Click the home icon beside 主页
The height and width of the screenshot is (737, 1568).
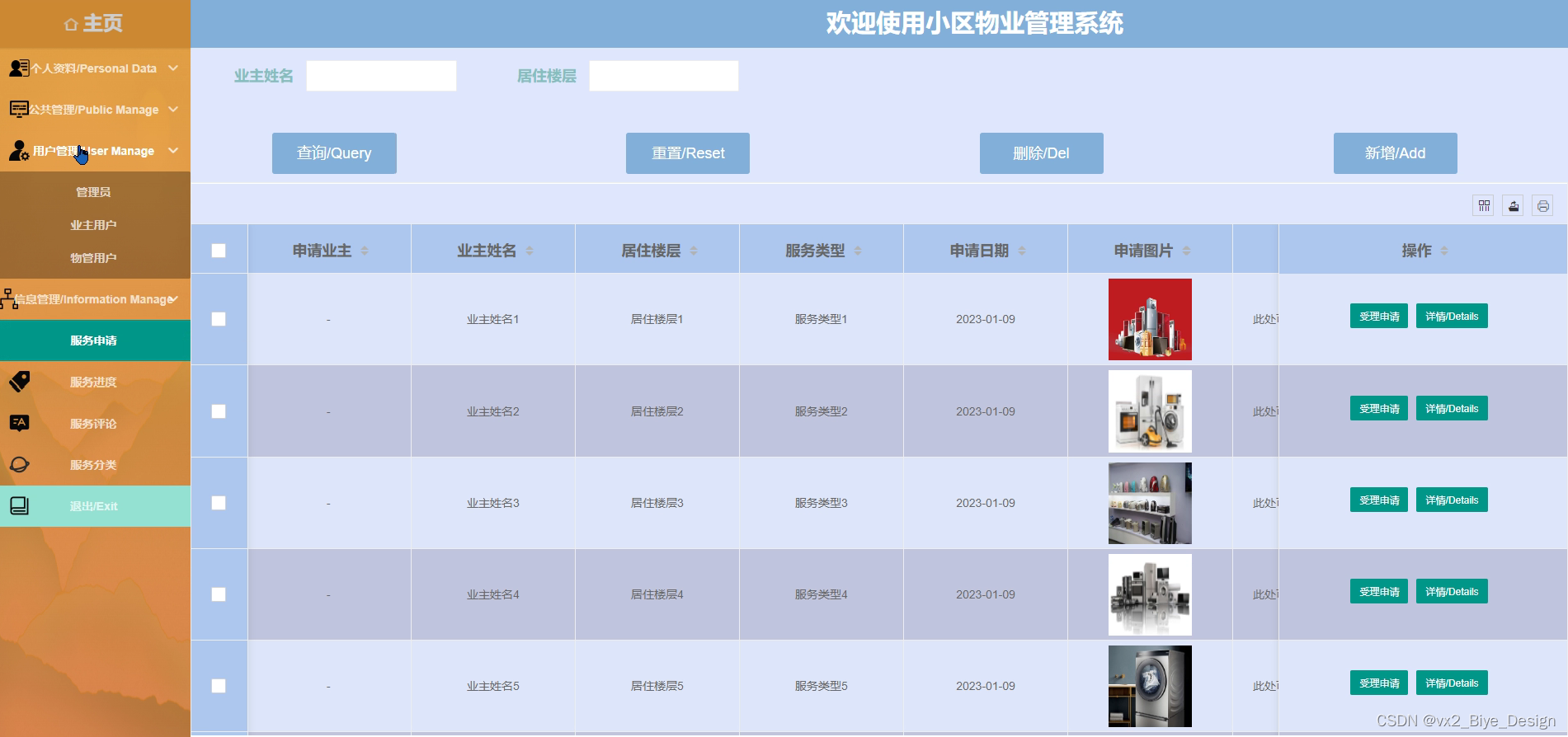pyautogui.click(x=71, y=25)
